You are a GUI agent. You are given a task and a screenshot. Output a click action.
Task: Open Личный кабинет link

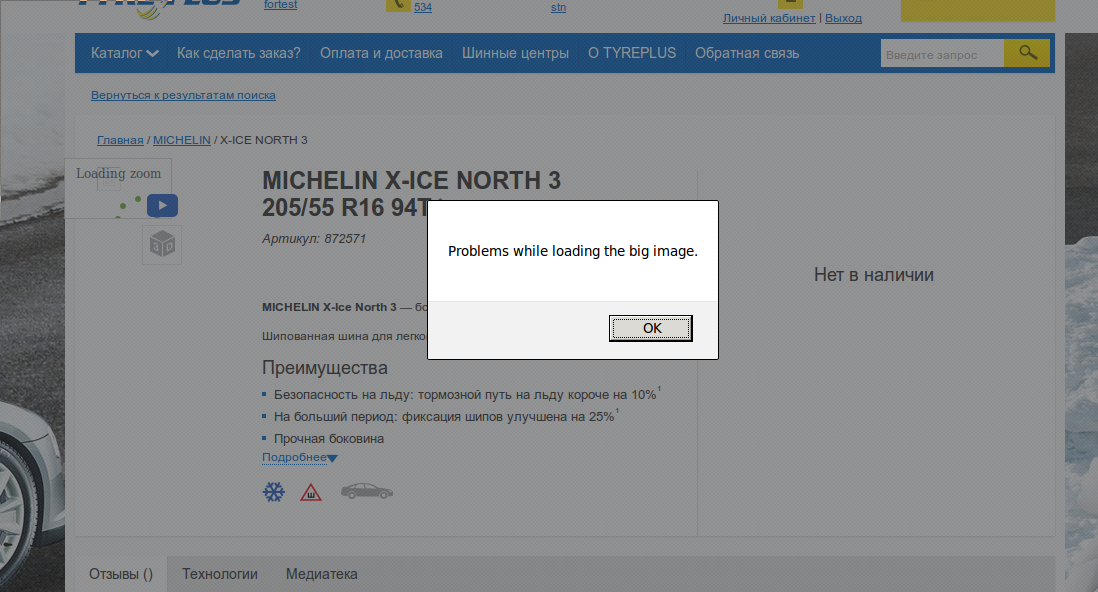coord(769,18)
